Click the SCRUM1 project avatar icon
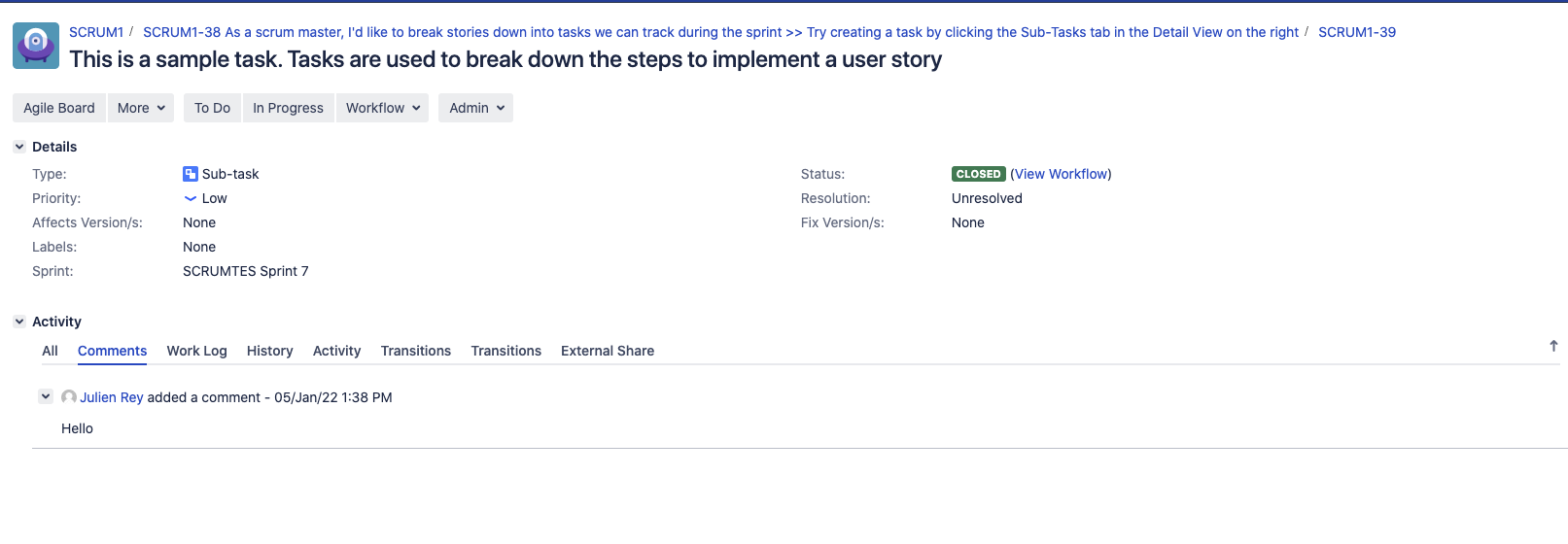 coord(36,46)
